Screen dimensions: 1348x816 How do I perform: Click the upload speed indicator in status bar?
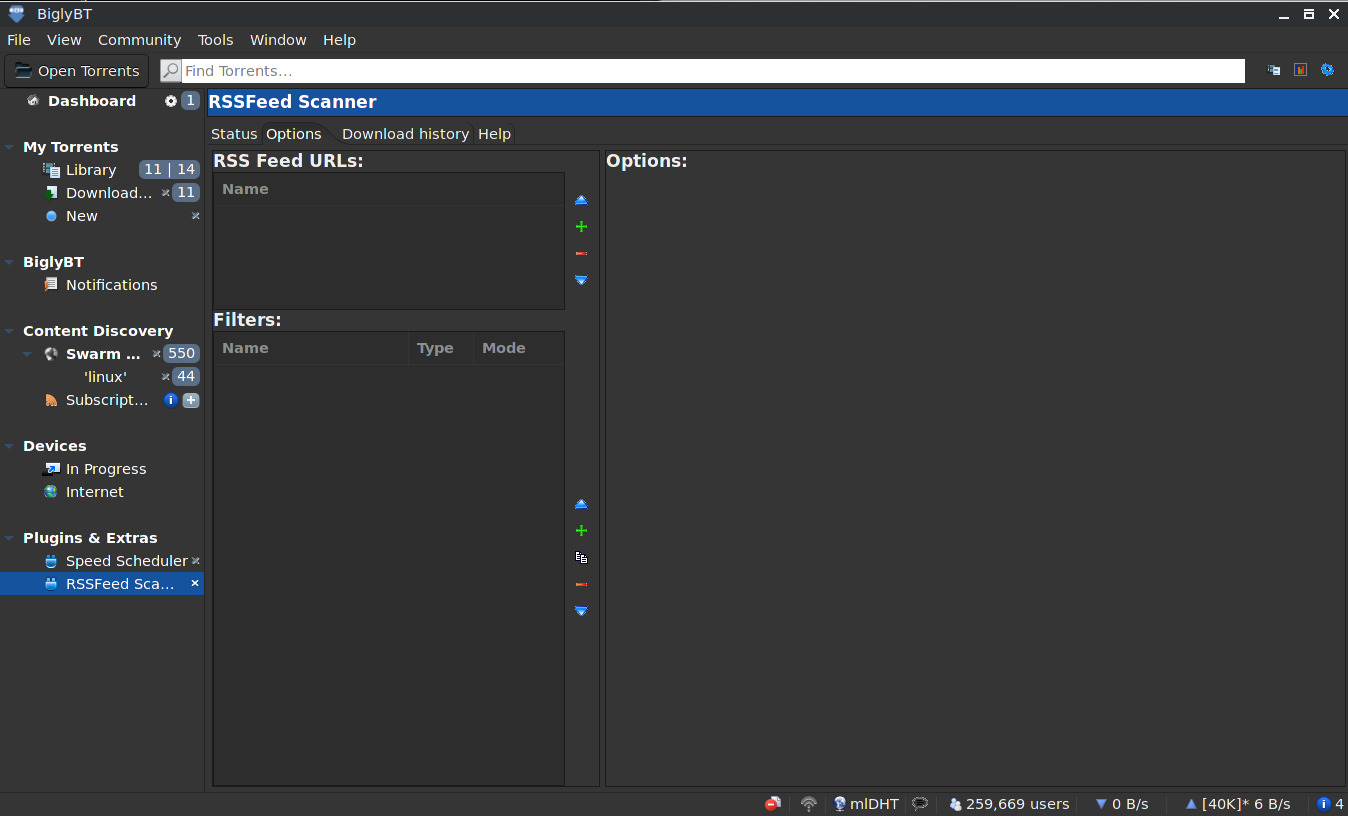coord(1238,803)
